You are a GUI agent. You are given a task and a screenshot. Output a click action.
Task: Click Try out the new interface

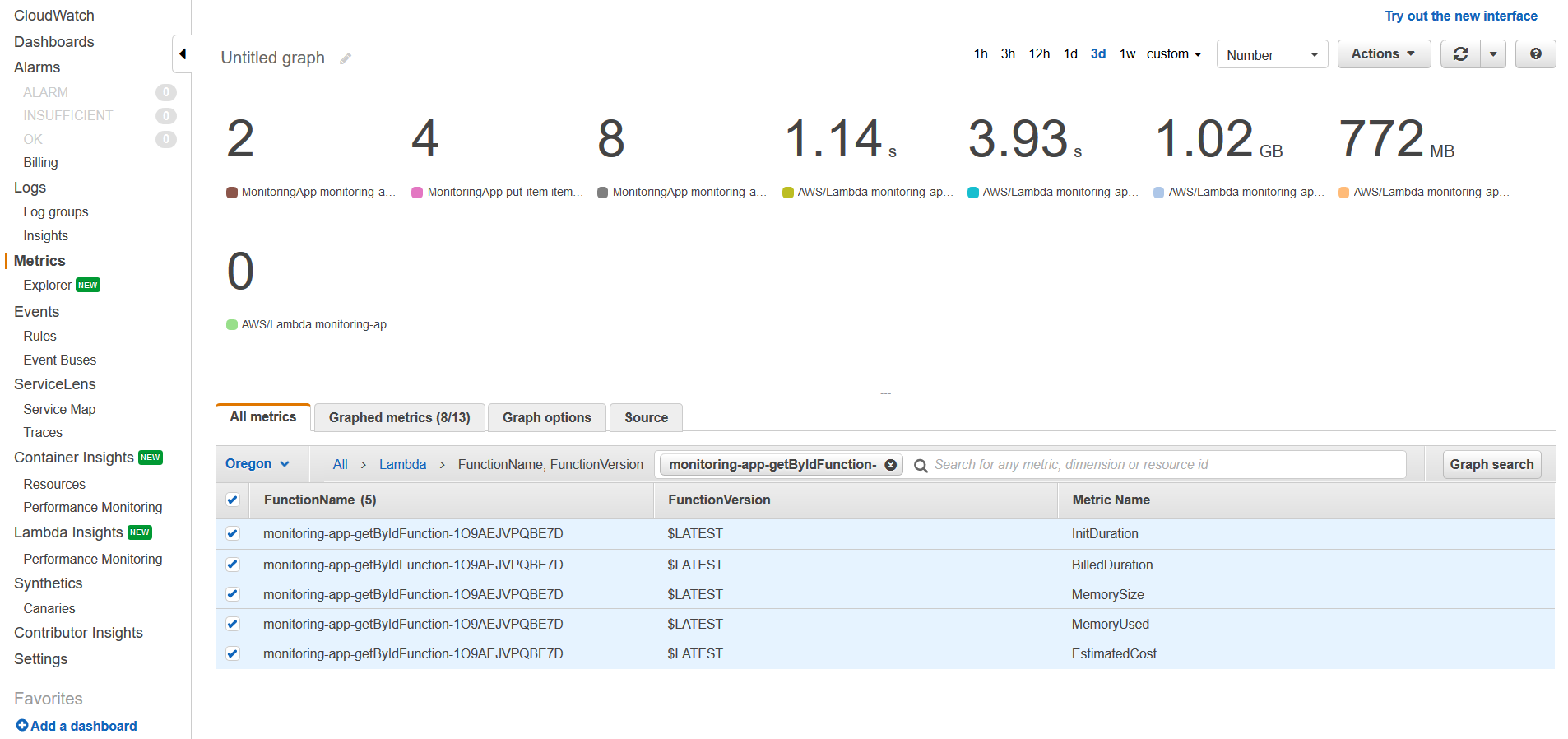coord(1461,16)
